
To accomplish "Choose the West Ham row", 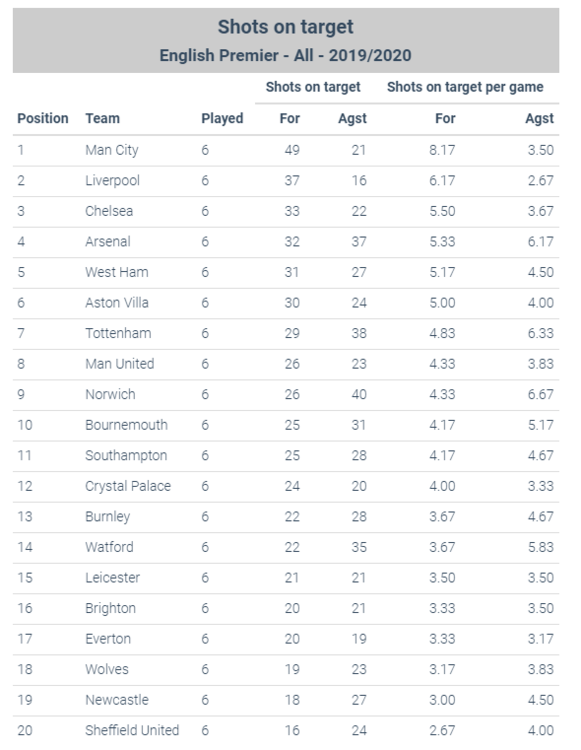I will (286, 273).
